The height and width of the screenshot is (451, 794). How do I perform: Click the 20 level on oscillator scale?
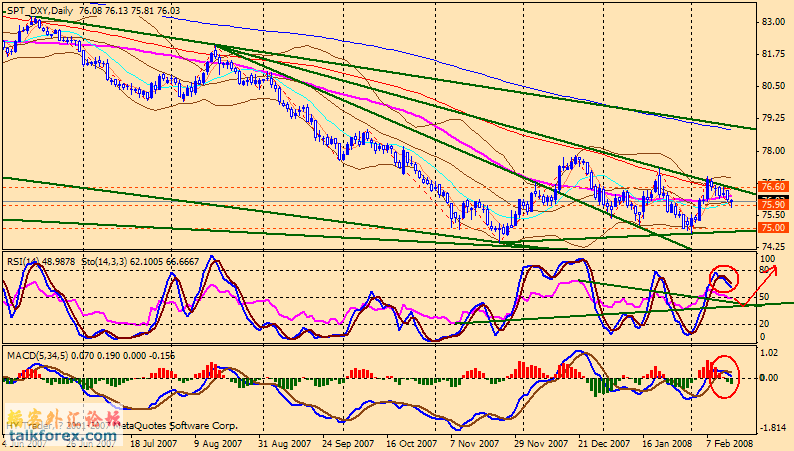[x=765, y=324]
